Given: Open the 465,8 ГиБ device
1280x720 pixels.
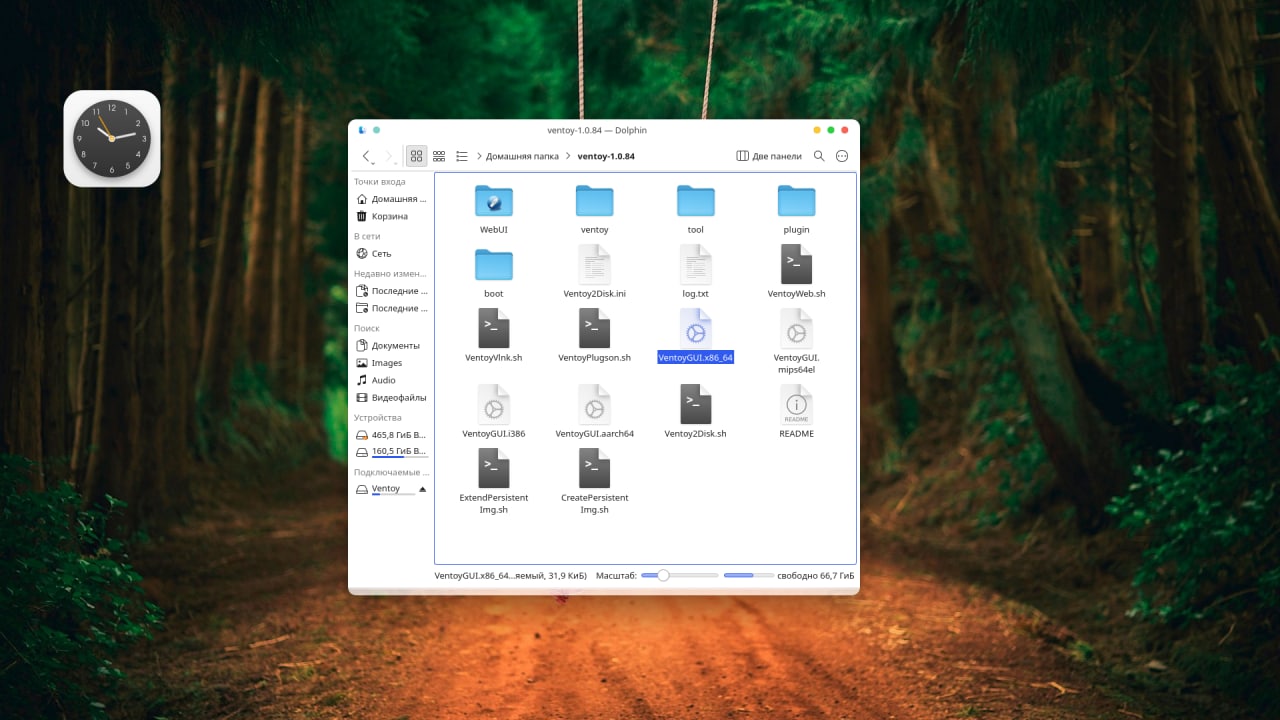Looking at the screenshot, I should 391,435.
